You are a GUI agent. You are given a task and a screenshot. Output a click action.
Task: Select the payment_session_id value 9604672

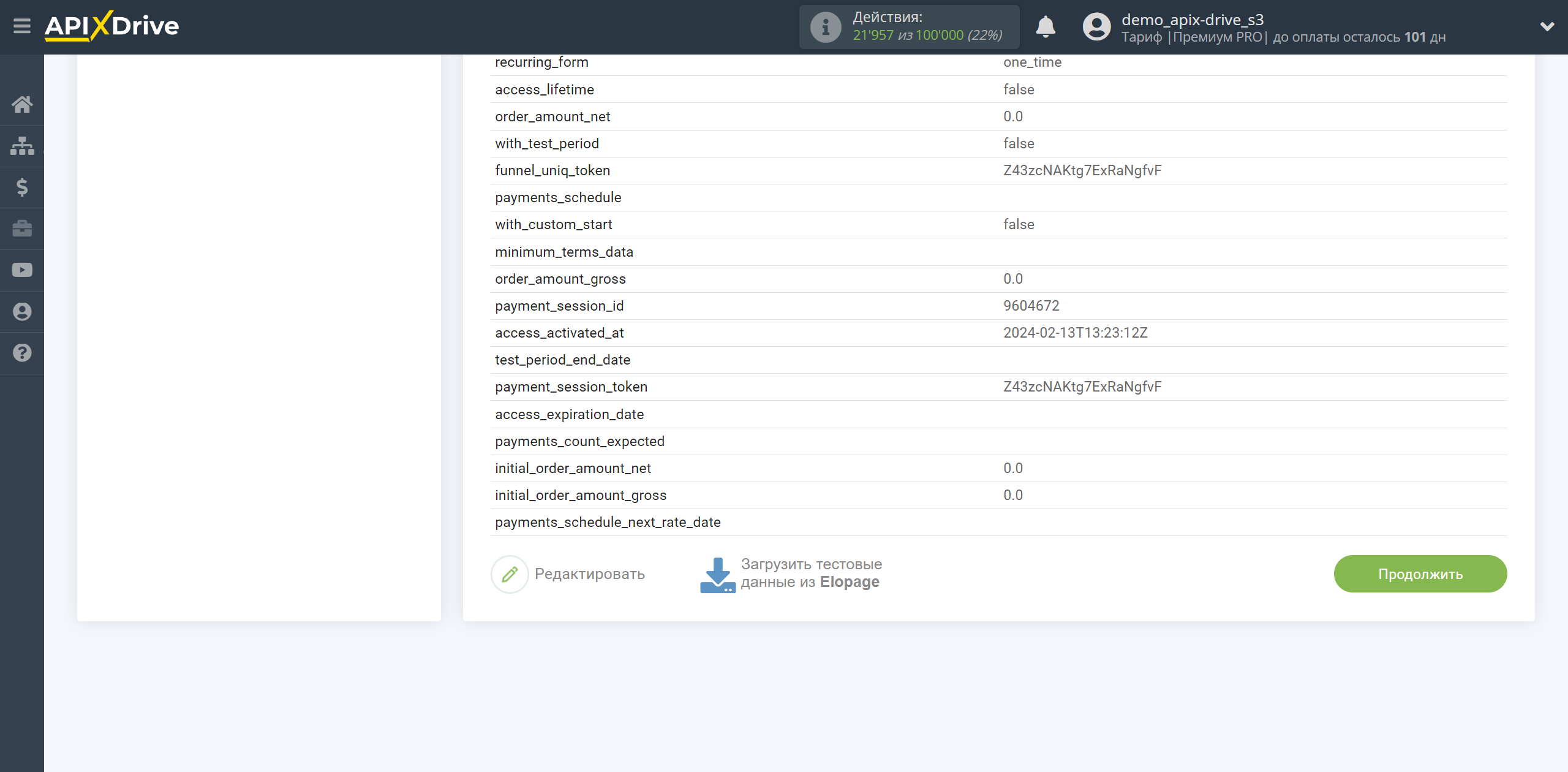[x=1031, y=306]
